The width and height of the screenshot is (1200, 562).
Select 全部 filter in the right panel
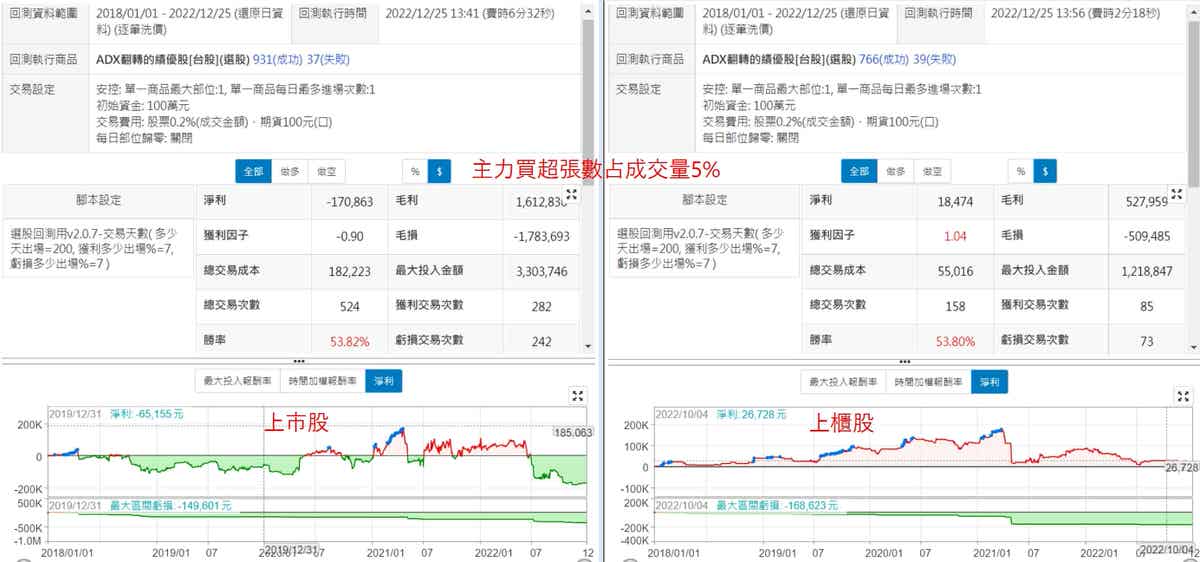tap(858, 171)
